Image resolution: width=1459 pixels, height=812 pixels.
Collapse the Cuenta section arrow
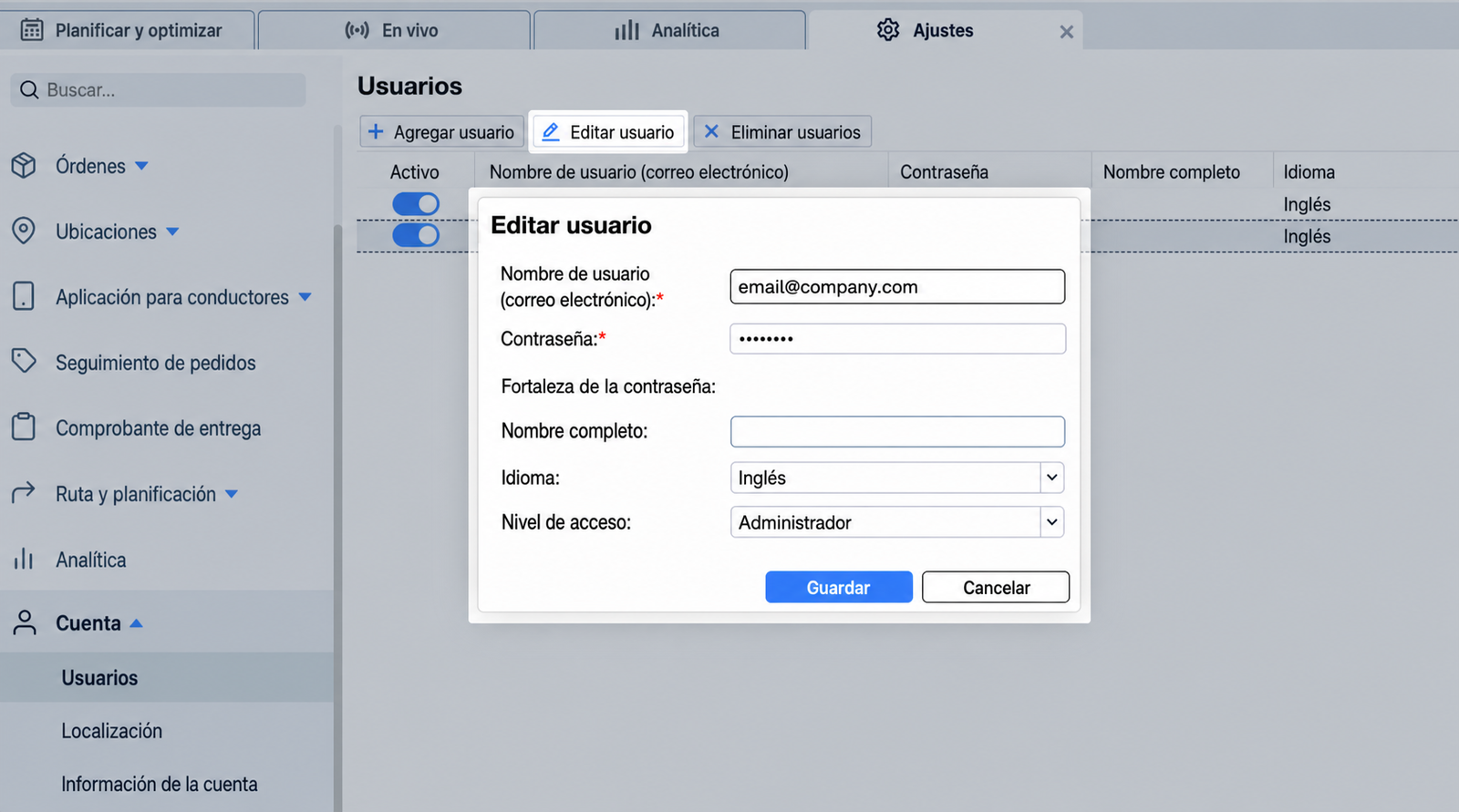tap(136, 623)
